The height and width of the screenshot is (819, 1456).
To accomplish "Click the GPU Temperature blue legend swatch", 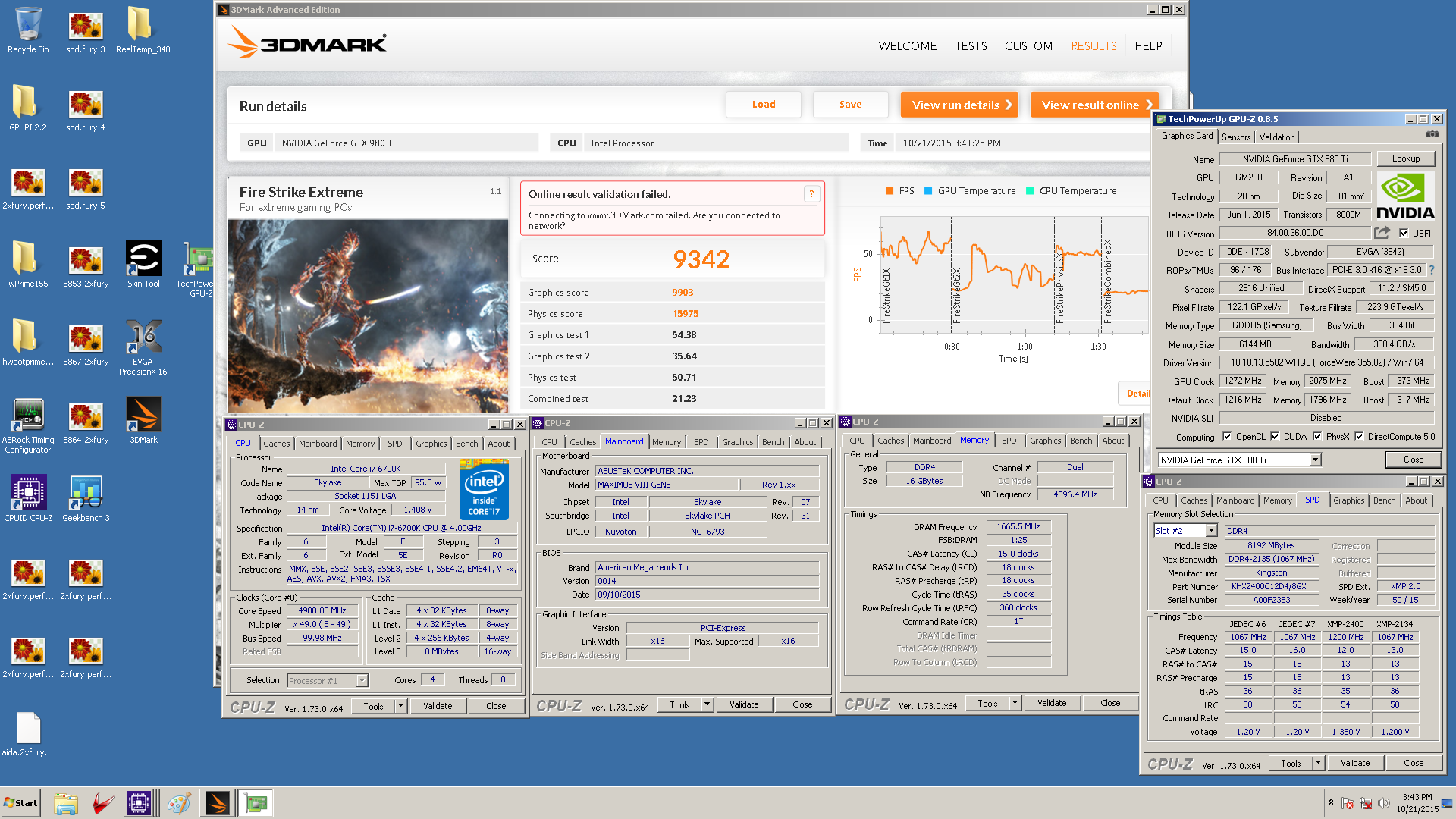I will [928, 191].
